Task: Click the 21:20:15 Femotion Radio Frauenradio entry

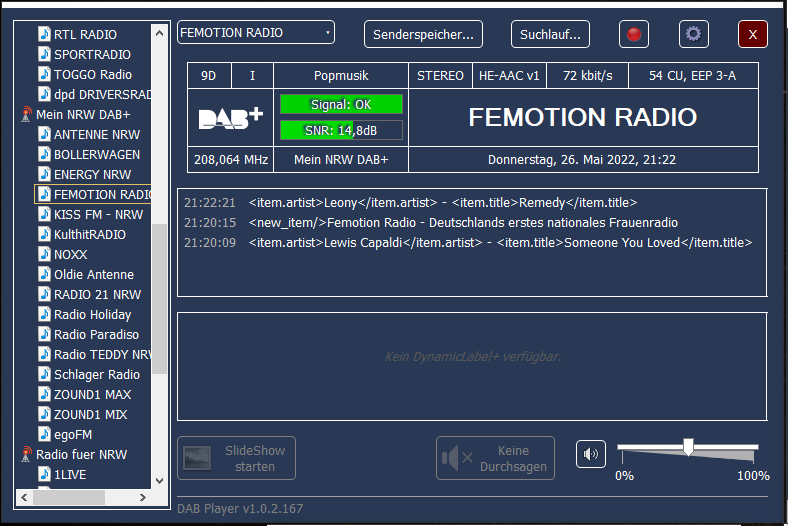Action: [x=431, y=223]
